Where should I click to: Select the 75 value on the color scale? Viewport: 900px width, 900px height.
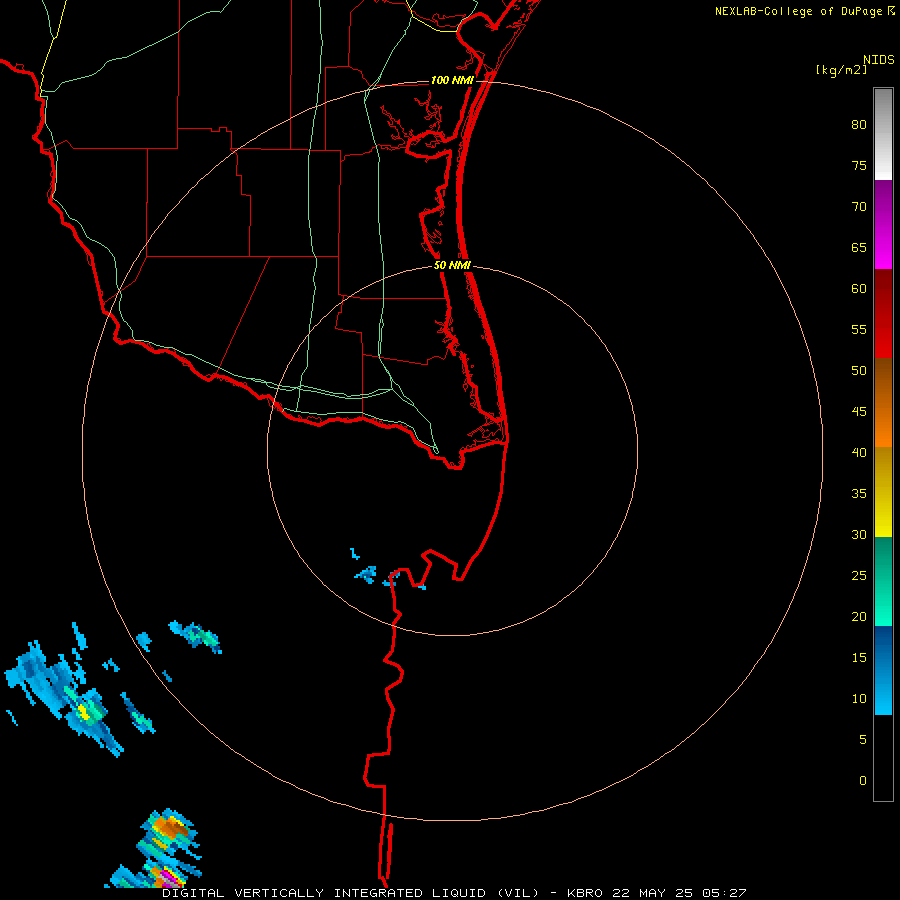[x=859, y=165]
